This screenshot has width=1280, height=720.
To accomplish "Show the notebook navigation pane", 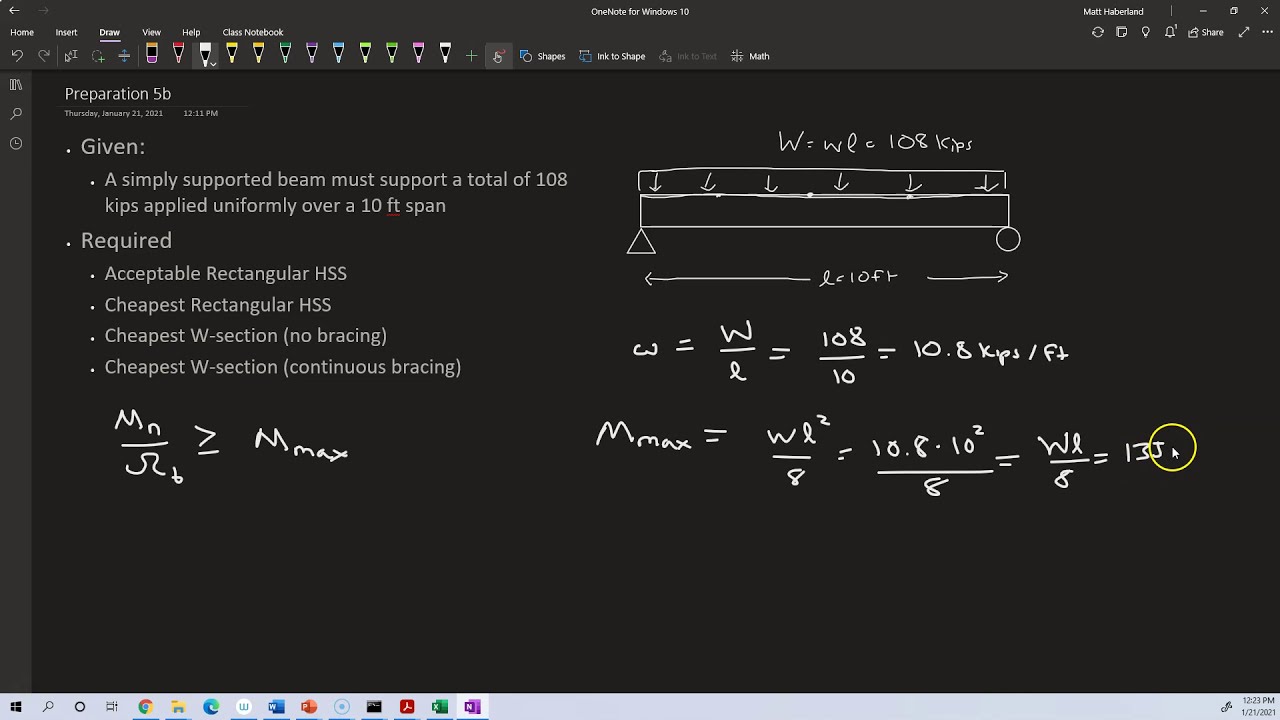I will (x=16, y=85).
